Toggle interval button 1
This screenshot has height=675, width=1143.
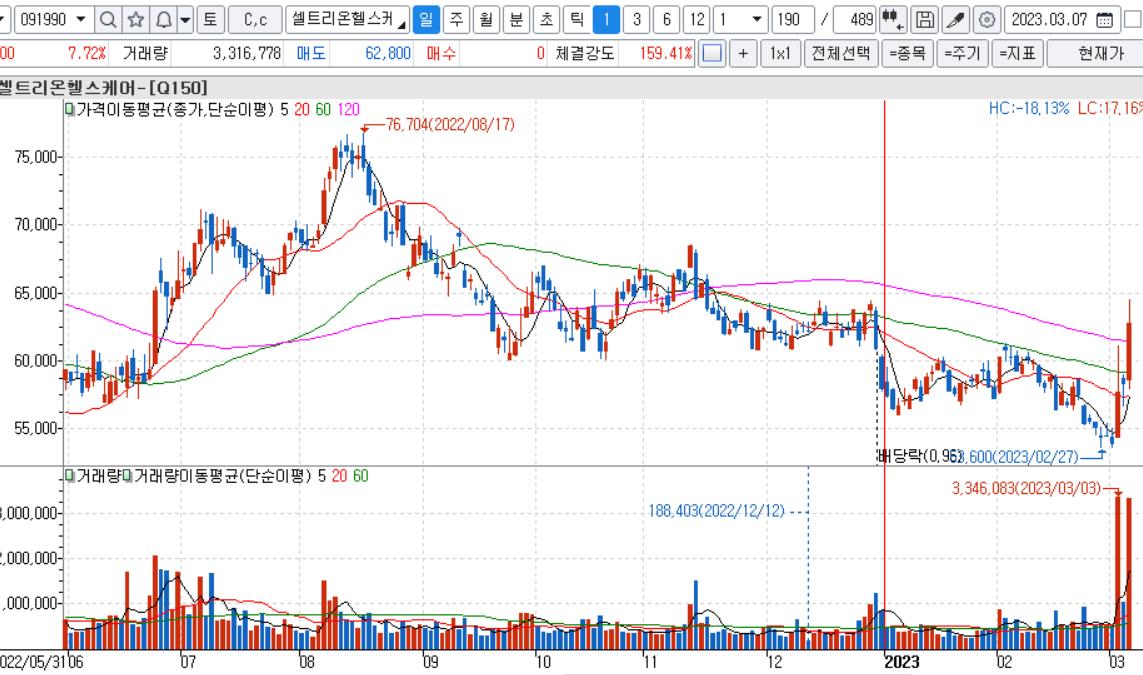tap(606, 20)
